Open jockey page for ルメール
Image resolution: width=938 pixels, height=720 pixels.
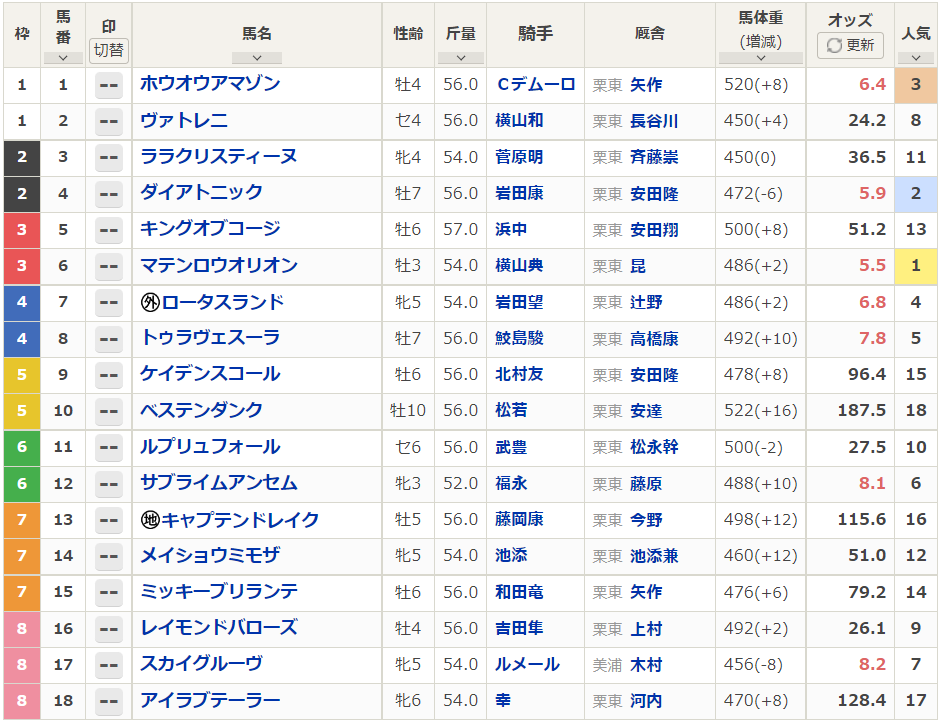point(528,664)
